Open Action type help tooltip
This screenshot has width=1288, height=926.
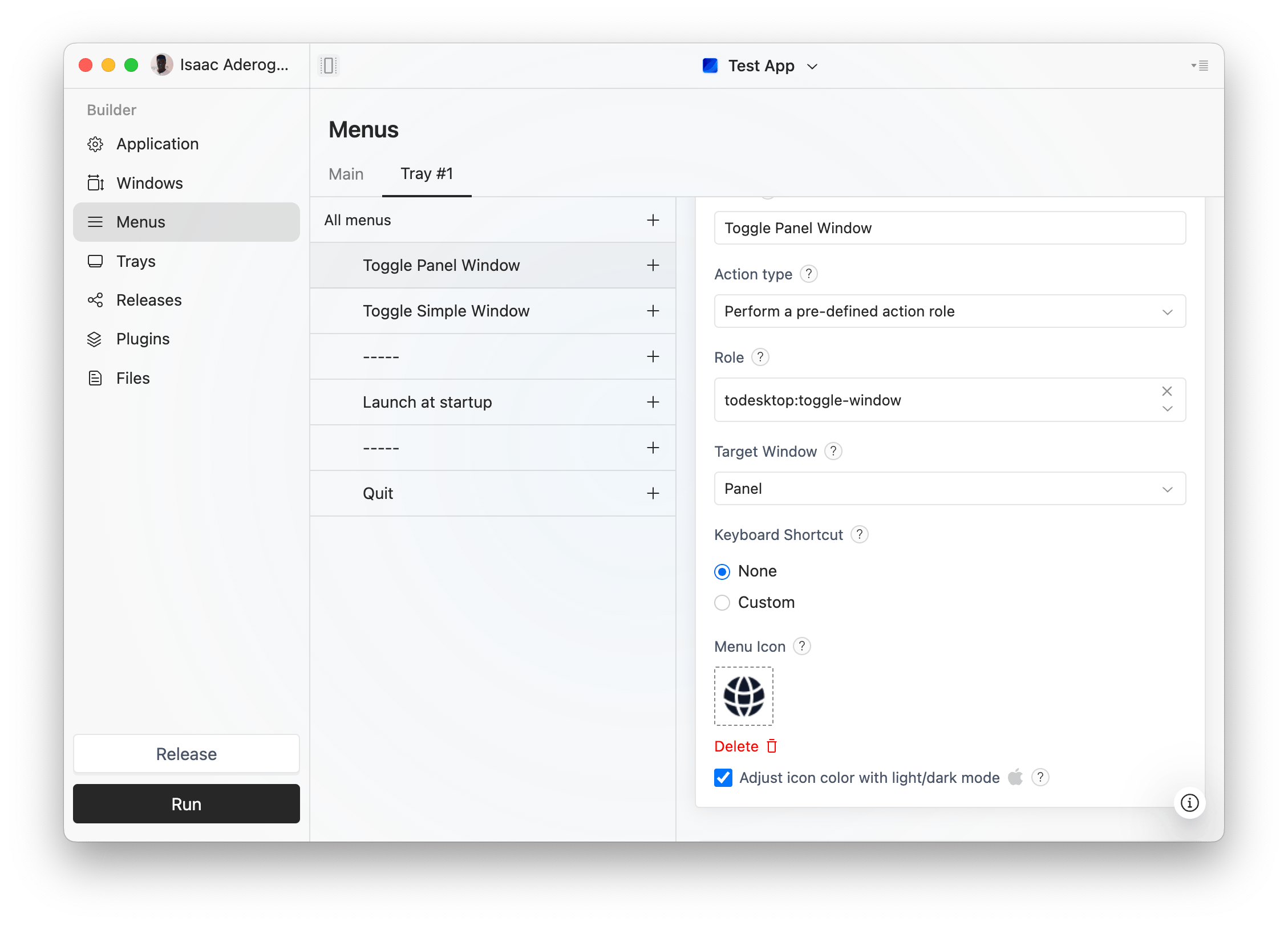coord(808,274)
